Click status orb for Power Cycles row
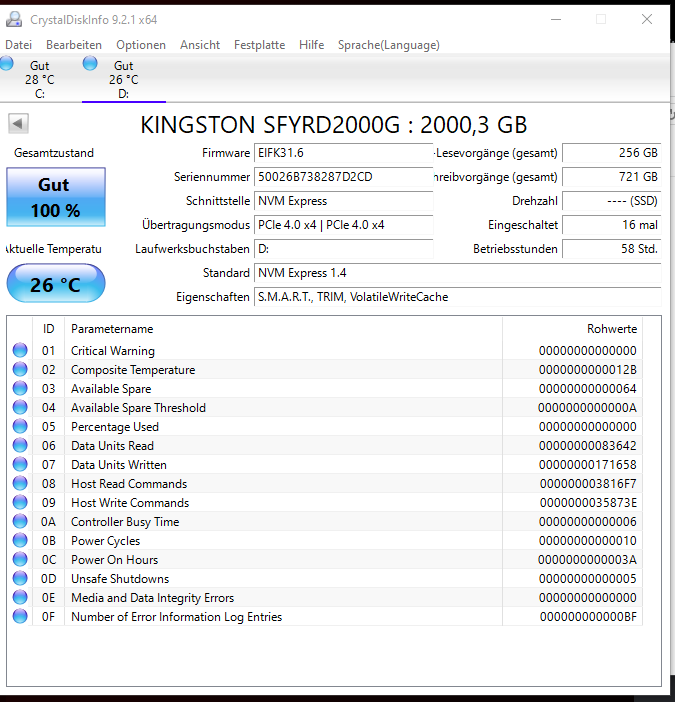 pos(20,540)
